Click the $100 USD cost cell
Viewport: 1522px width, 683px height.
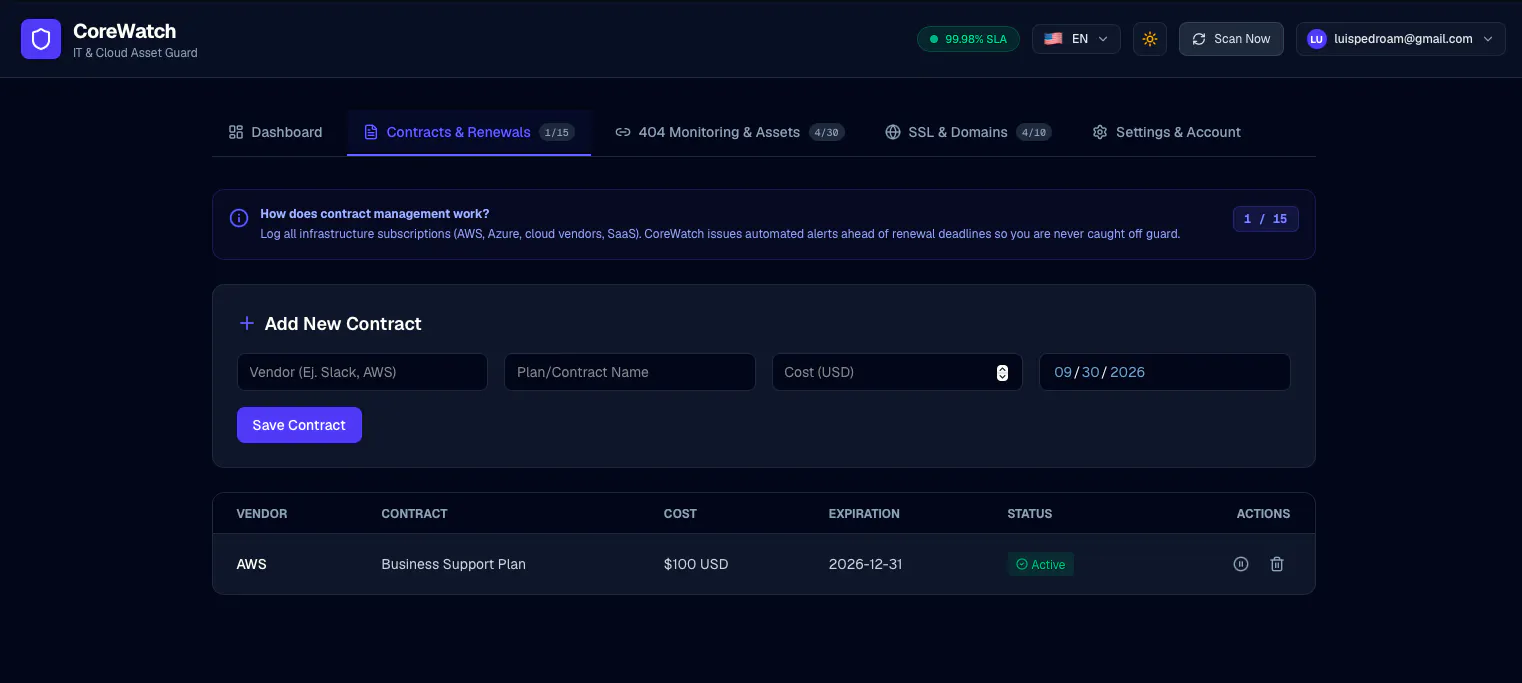(x=696, y=564)
